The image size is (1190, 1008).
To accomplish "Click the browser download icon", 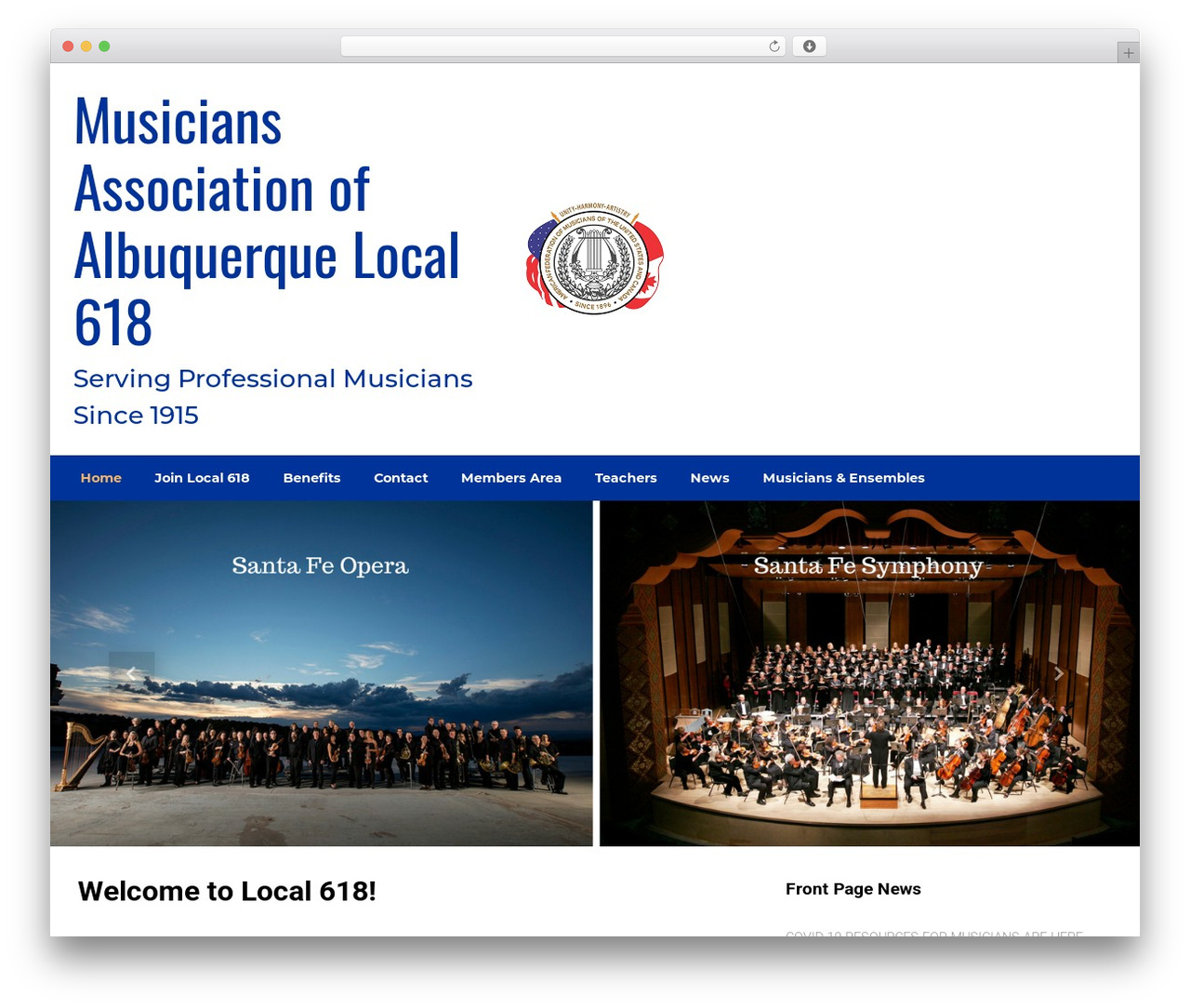I will point(810,46).
